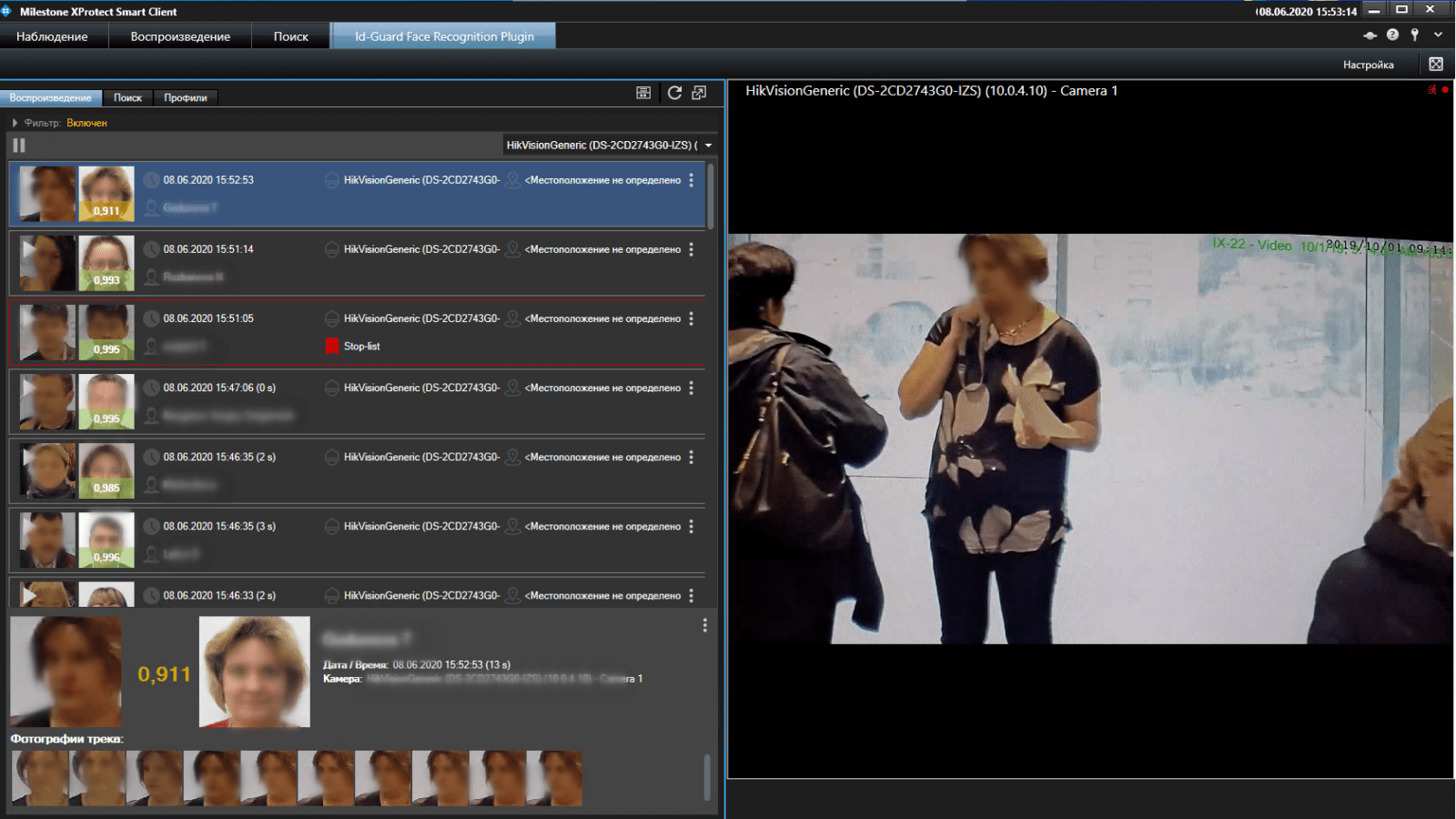Expand the Фильтр section
Image resolution: width=1456 pixels, height=819 pixels.
(x=15, y=123)
